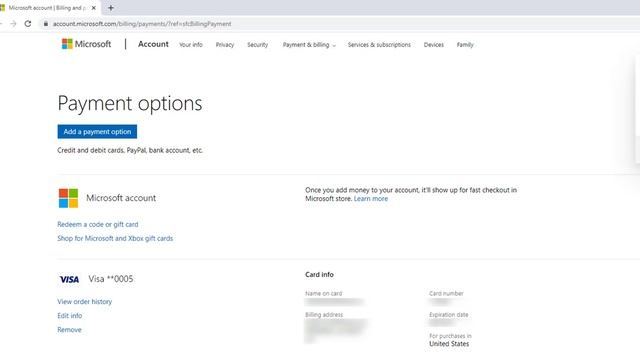Click the Account header link
Viewport: 640px width, 360px height.
click(x=153, y=44)
